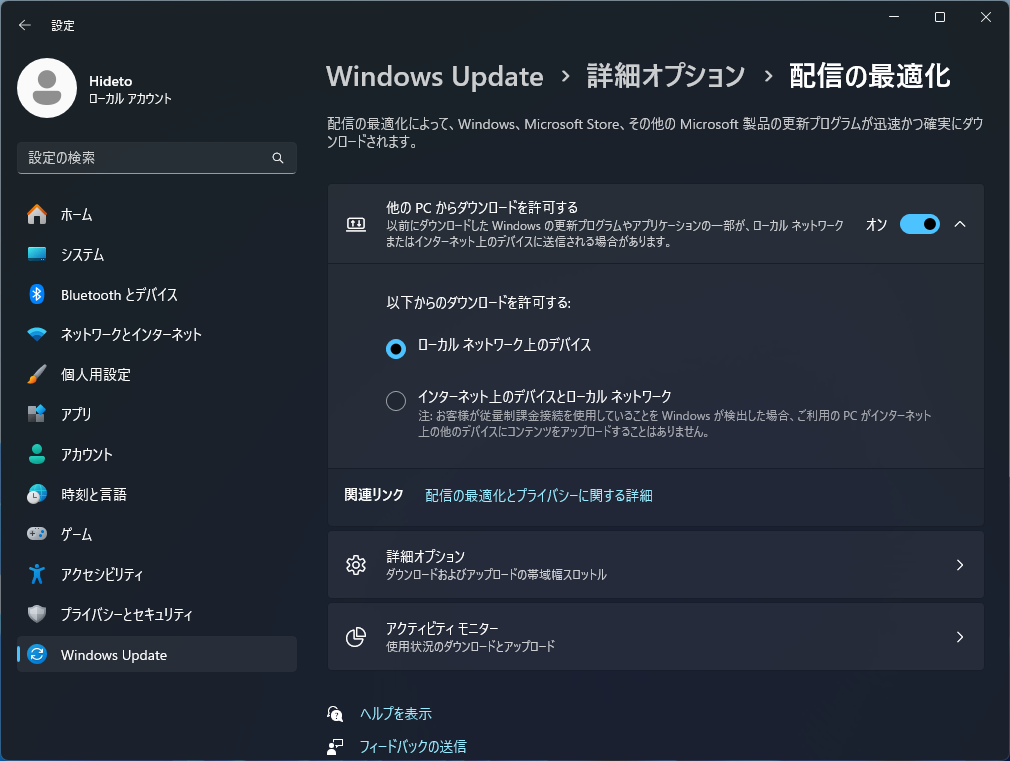Image resolution: width=1010 pixels, height=761 pixels.
Task: Open アクティビティ モニター details
Action: [655, 637]
